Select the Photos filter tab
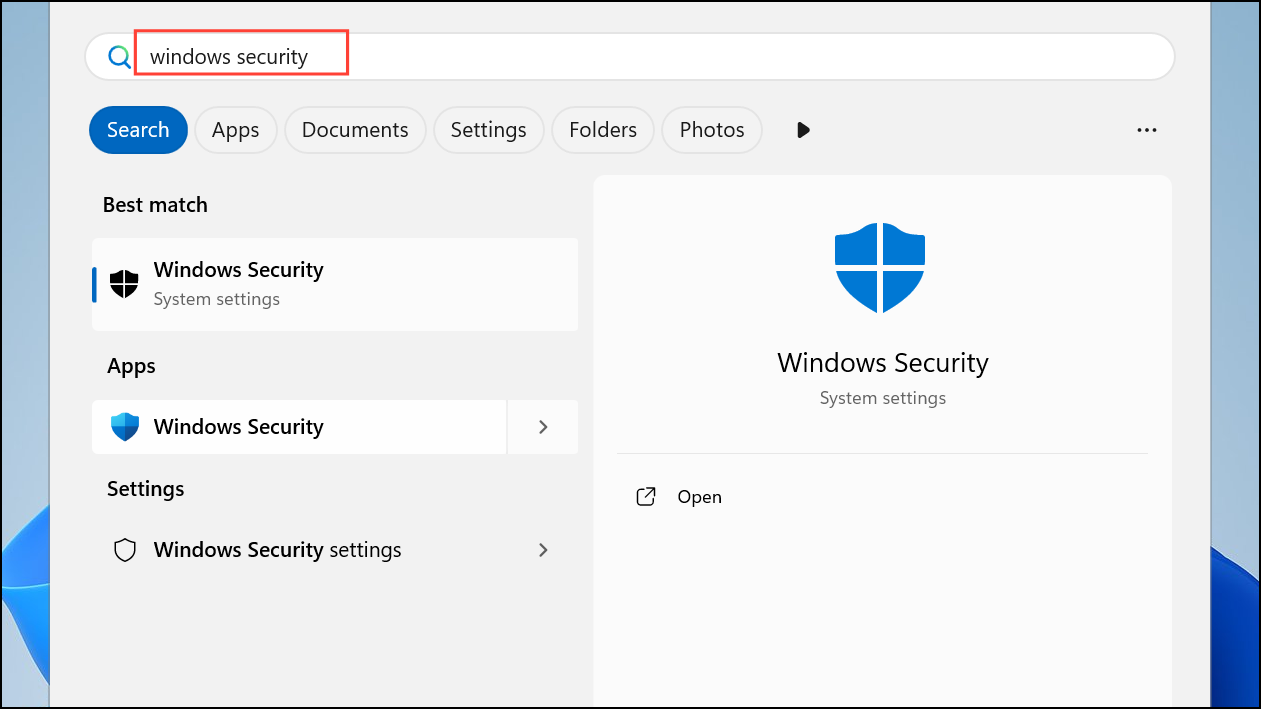 pyautogui.click(x=712, y=130)
